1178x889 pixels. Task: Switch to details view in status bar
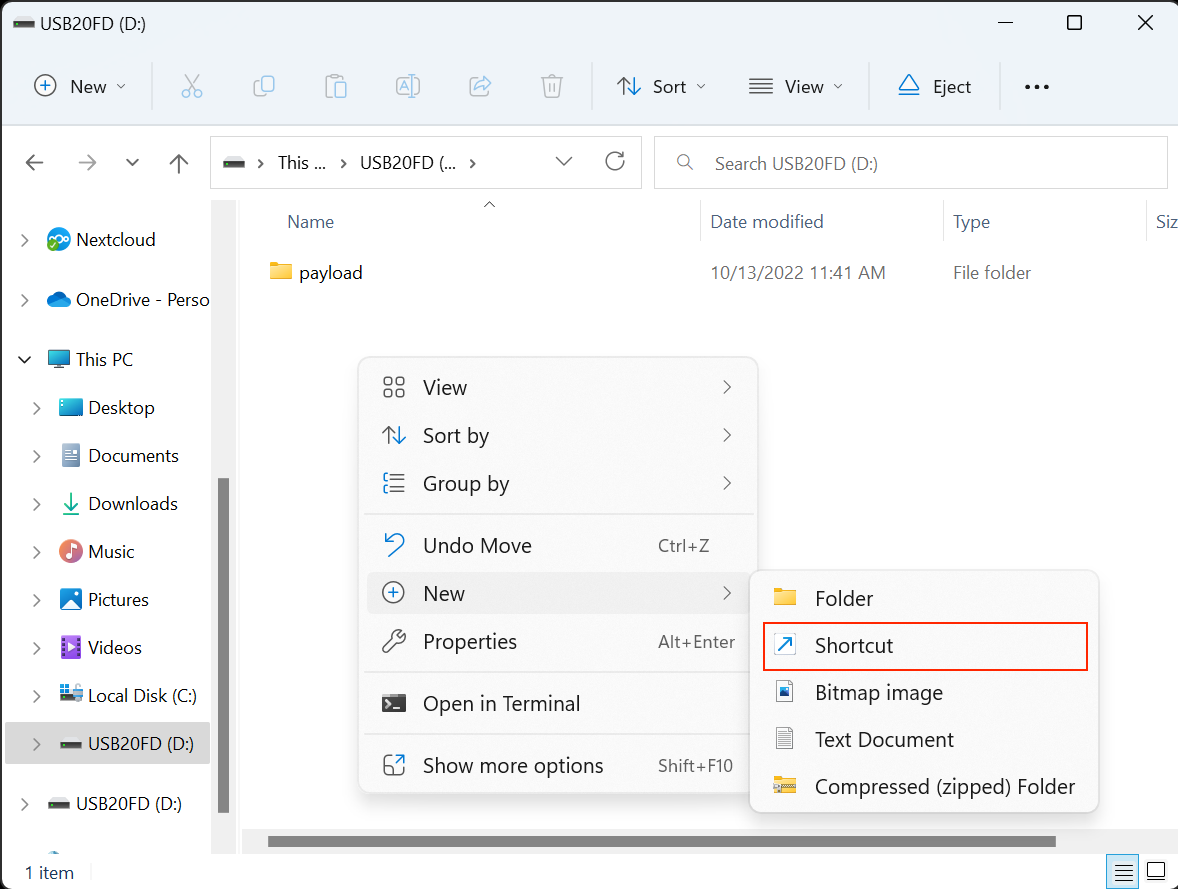(x=1124, y=870)
